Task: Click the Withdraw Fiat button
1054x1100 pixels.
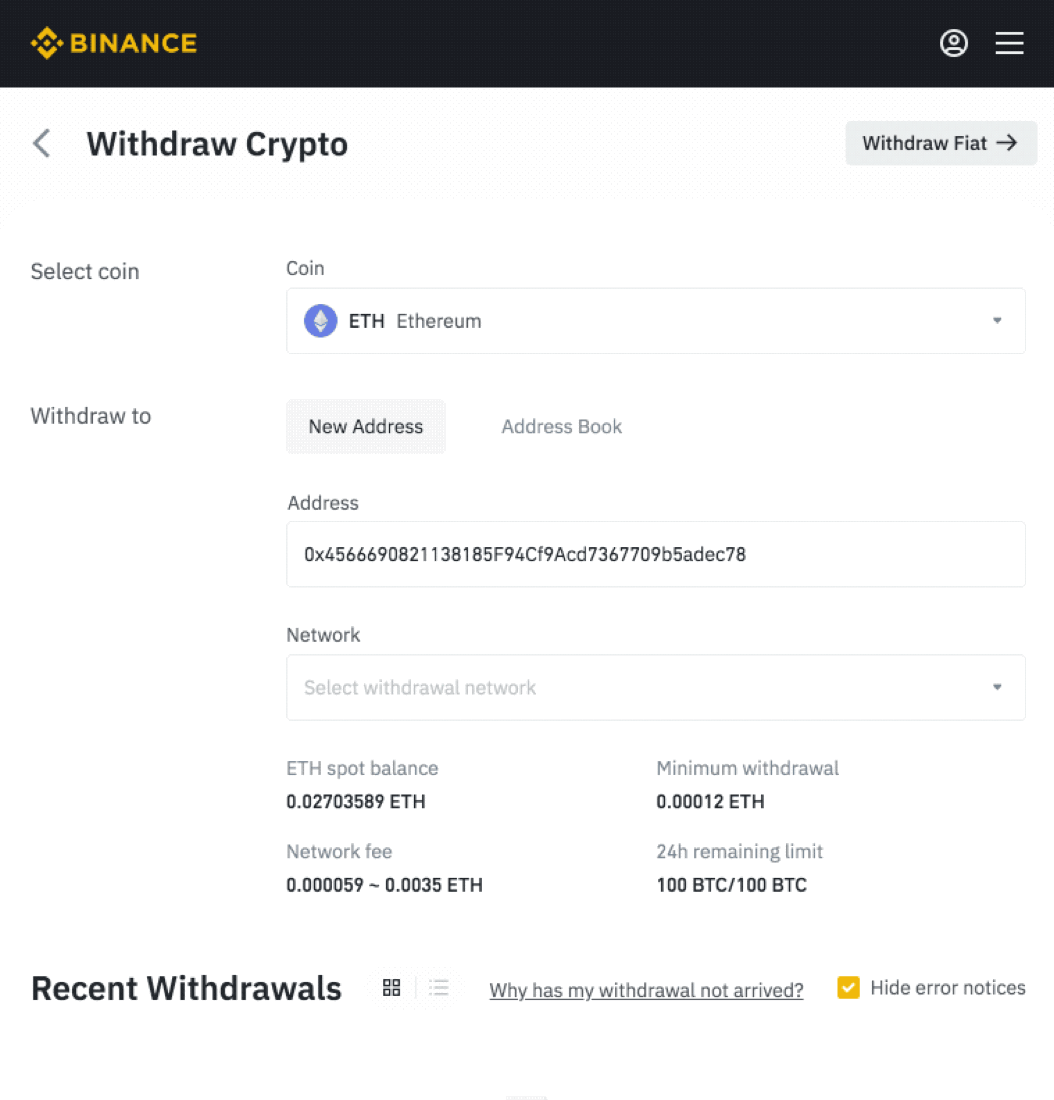Action: [x=941, y=143]
